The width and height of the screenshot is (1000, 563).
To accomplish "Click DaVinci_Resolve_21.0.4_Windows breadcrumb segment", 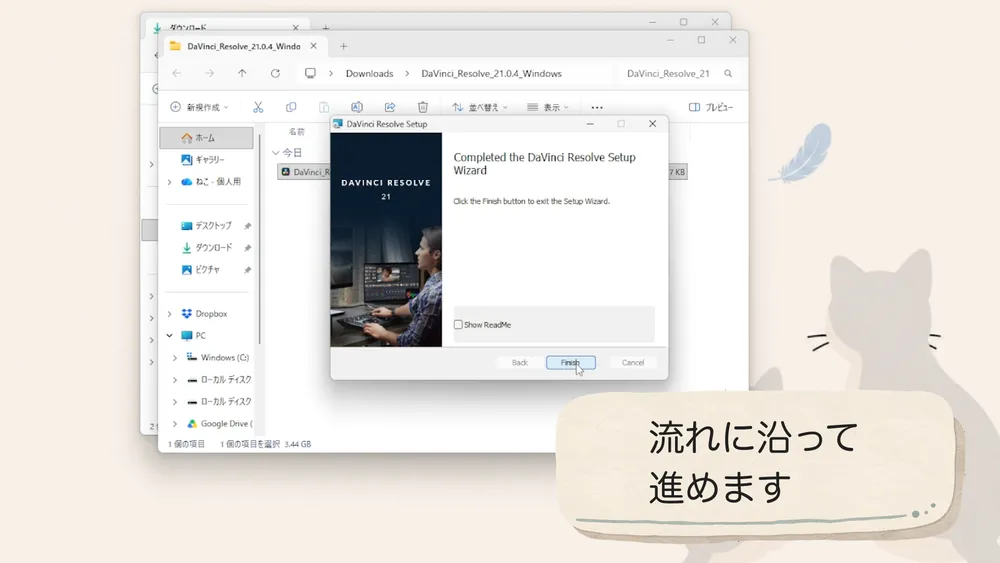I will tap(491, 73).
